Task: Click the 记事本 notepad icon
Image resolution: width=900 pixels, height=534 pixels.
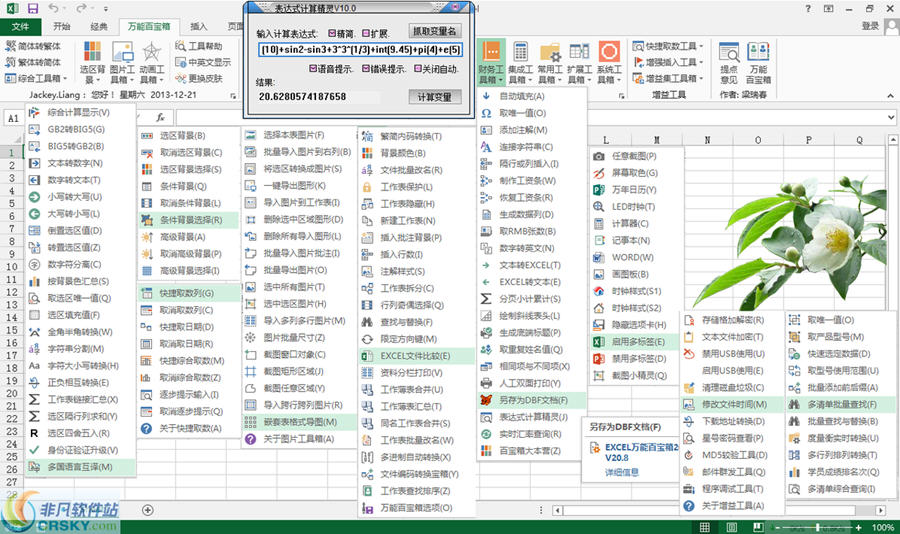Action: tap(599, 241)
